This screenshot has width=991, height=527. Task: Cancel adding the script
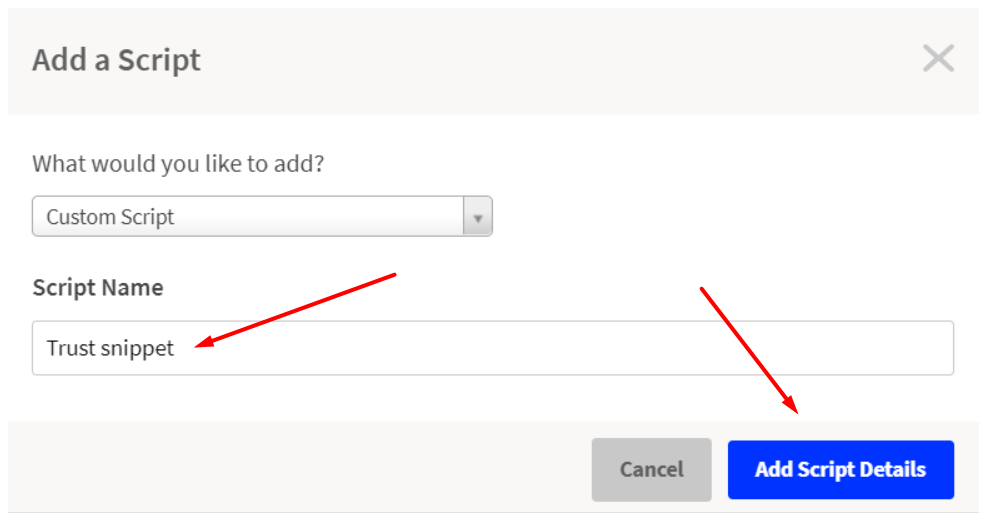coord(652,469)
